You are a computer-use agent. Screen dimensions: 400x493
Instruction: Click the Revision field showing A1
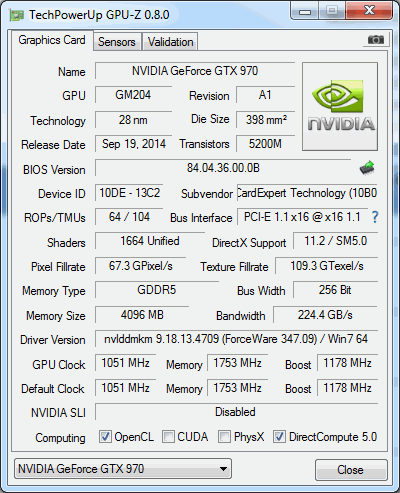(x=266, y=95)
